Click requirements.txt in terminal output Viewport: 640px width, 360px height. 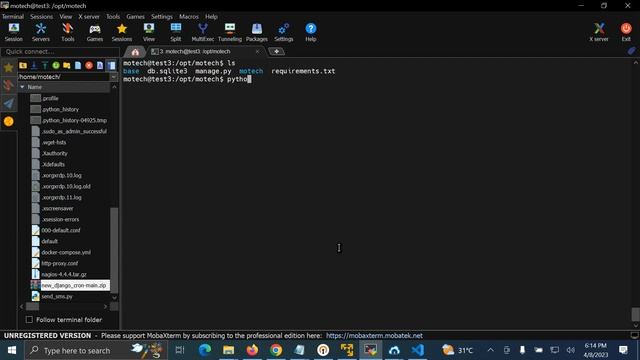303,71
